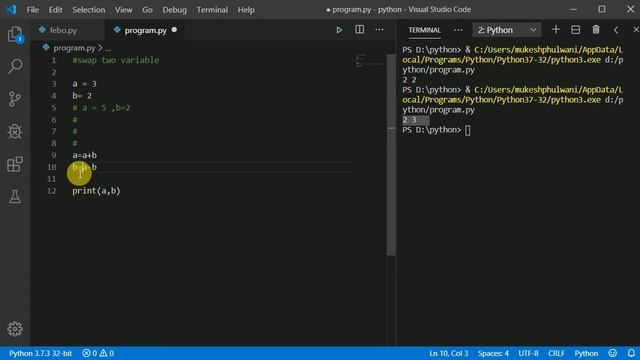Open the Help menu
Screen dimensions: 640x360
(x=246, y=9)
